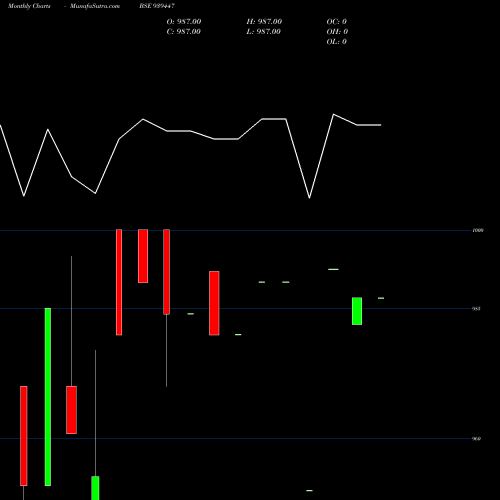500x500 pixels.
Task: Click the 'OL: 0' readout
Action: (x=336, y=42)
